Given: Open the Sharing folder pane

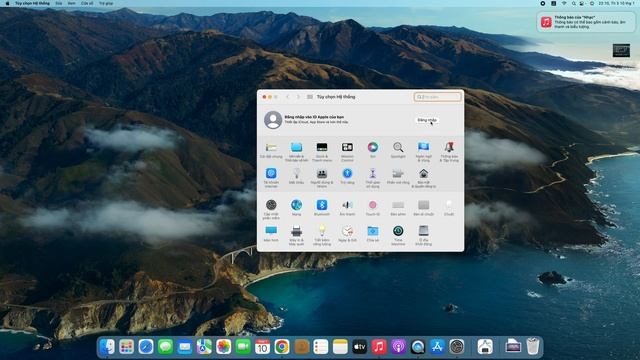Looking at the screenshot, I should [372, 231].
